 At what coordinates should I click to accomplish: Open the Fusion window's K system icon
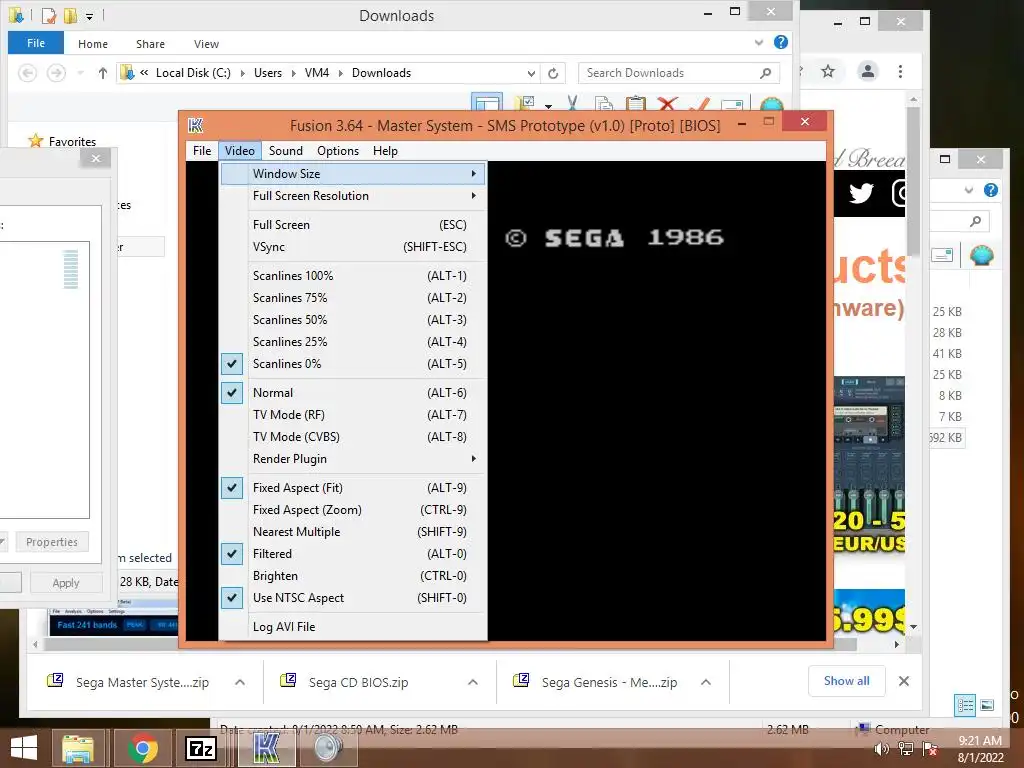click(195, 125)
